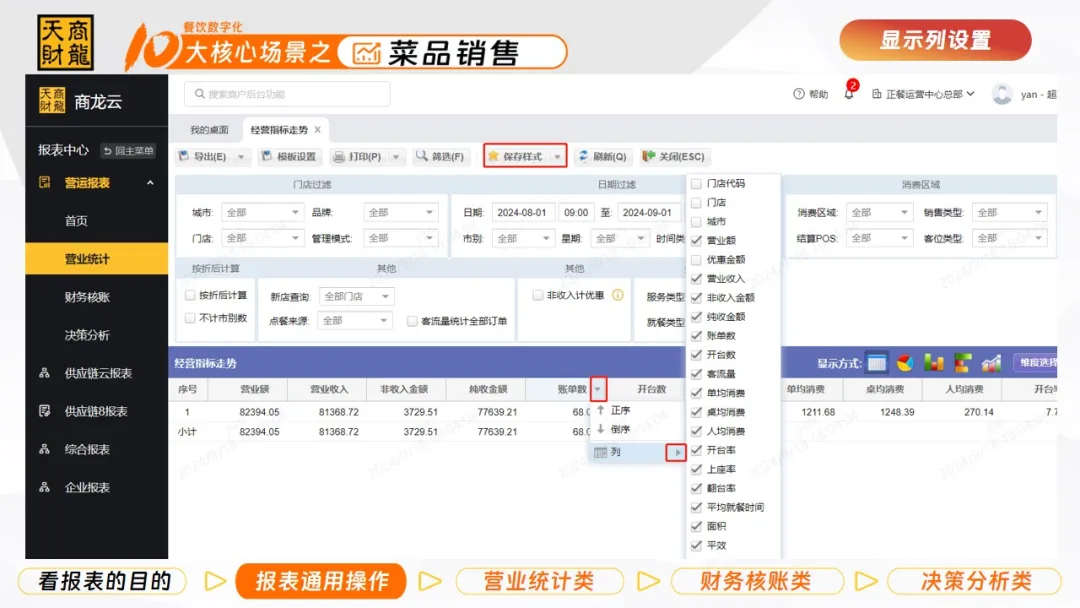Screen dimensions: 1080x608
Task: Enable the 非收入计优惠 checkbox
Action: pos(537,295)
